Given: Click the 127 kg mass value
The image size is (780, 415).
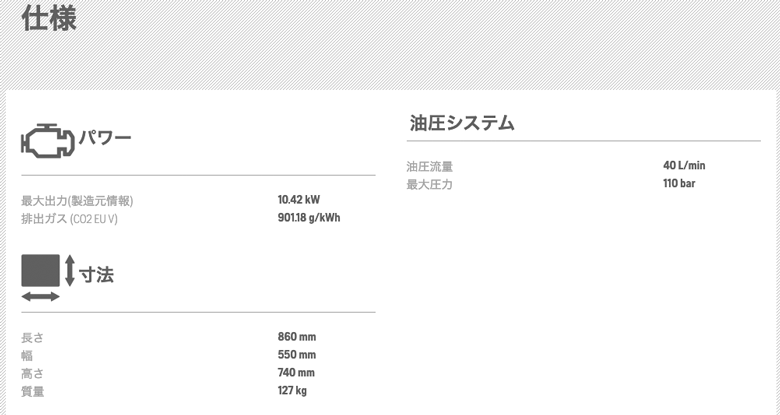Looking at the screenshot, I should [x=292, y=391].
